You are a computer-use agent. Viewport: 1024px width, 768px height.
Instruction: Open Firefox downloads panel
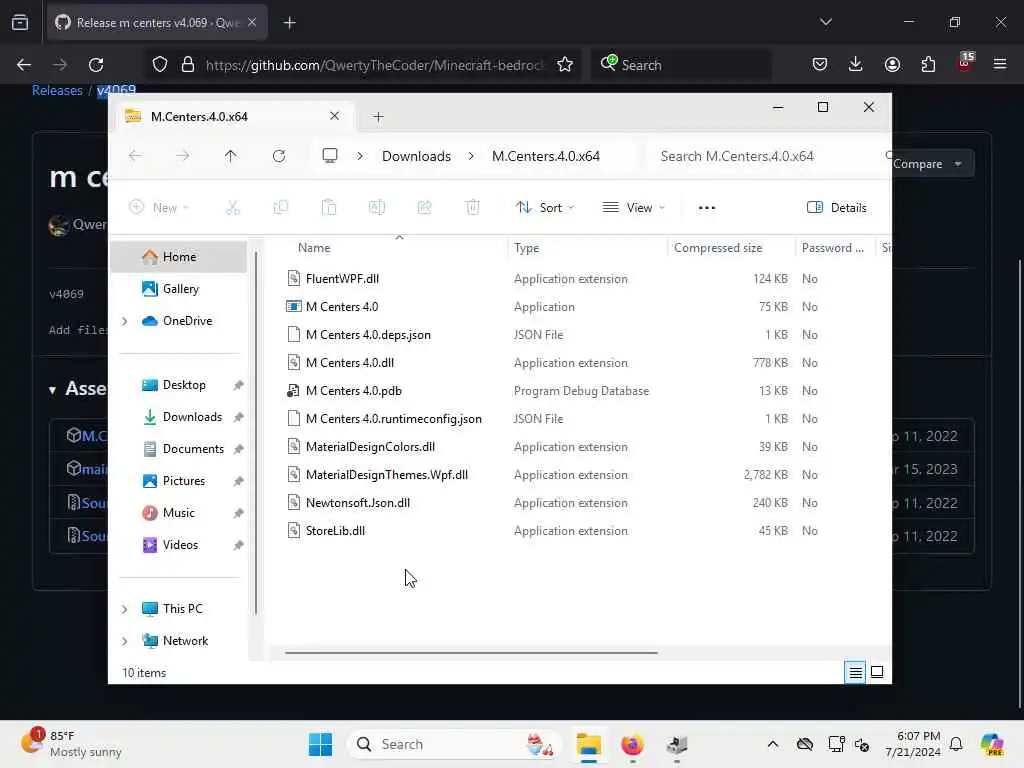(x=856, y=64)
